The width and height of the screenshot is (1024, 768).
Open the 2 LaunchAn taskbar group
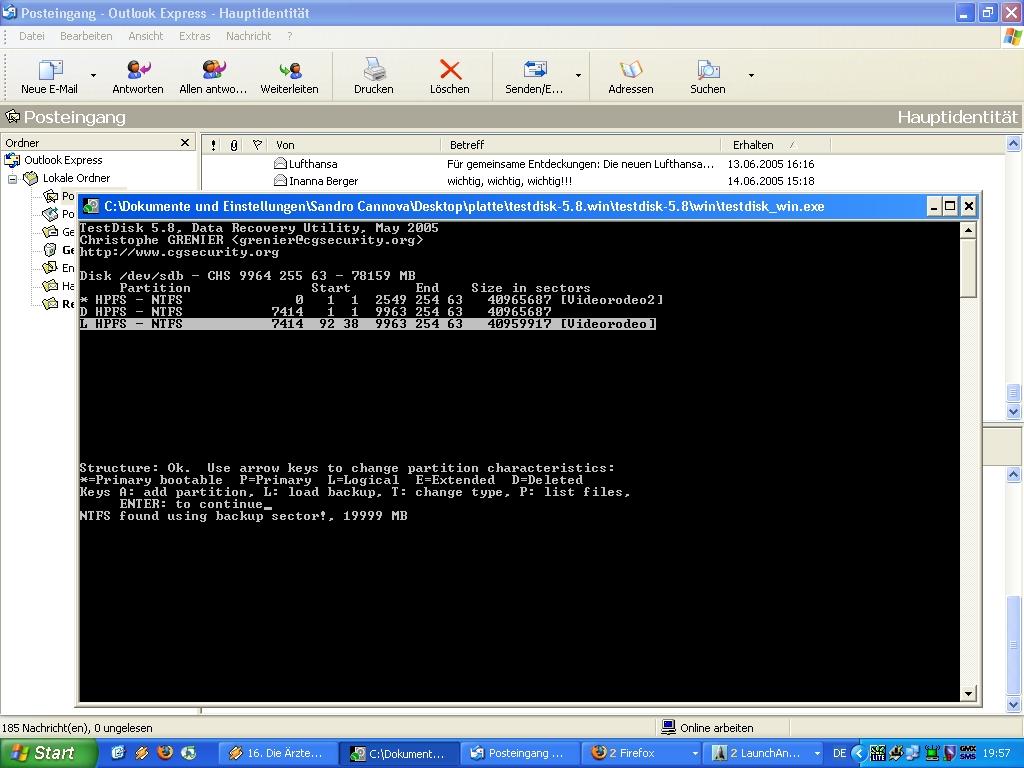coord(763,754)
